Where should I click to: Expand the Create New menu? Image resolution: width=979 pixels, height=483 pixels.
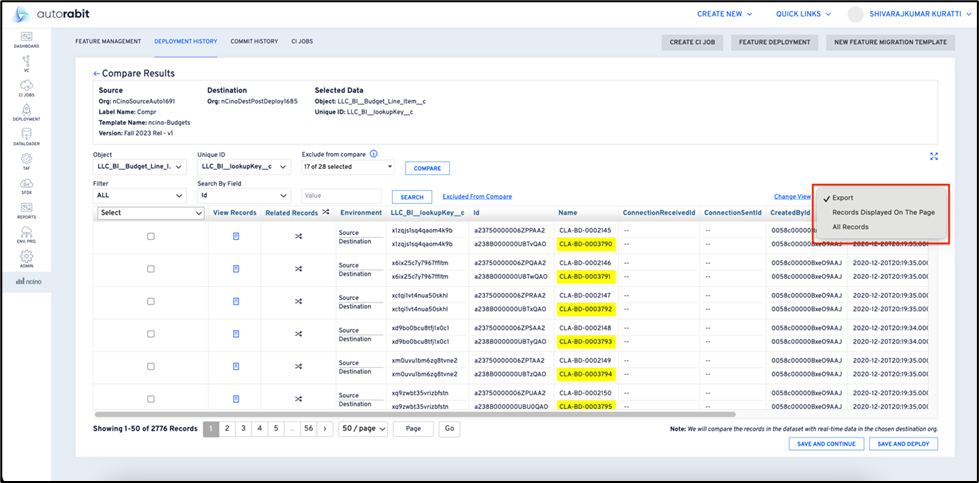pos(724,14)
